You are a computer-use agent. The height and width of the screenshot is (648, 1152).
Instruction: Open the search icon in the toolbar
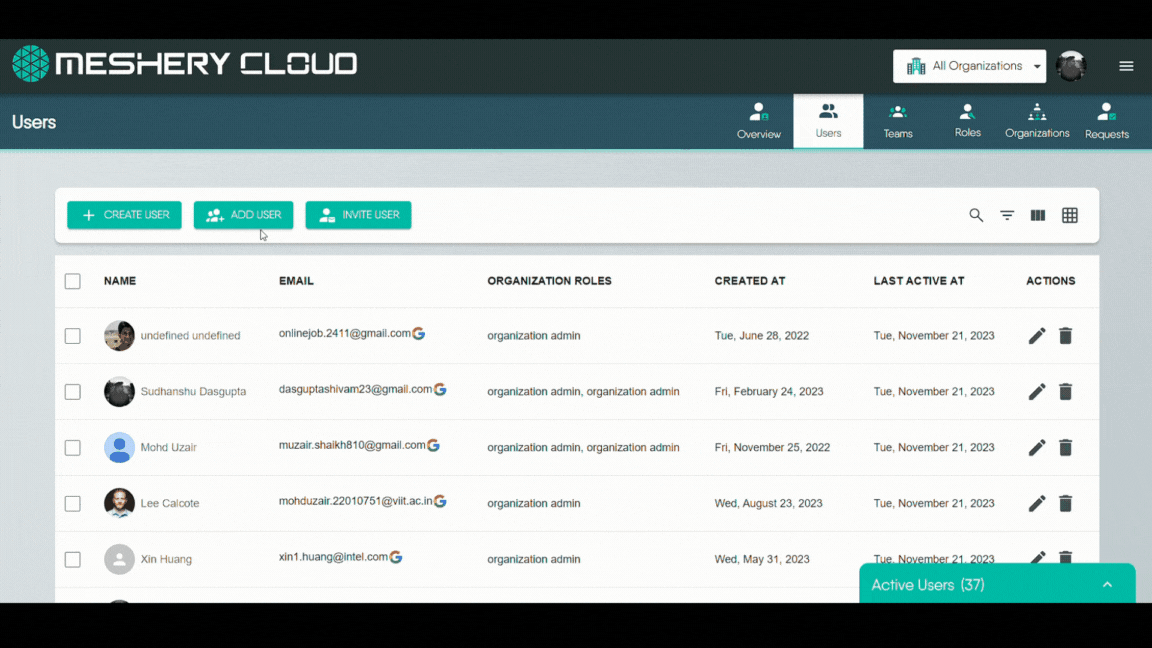pyautogui.click(x=975, y=215)
